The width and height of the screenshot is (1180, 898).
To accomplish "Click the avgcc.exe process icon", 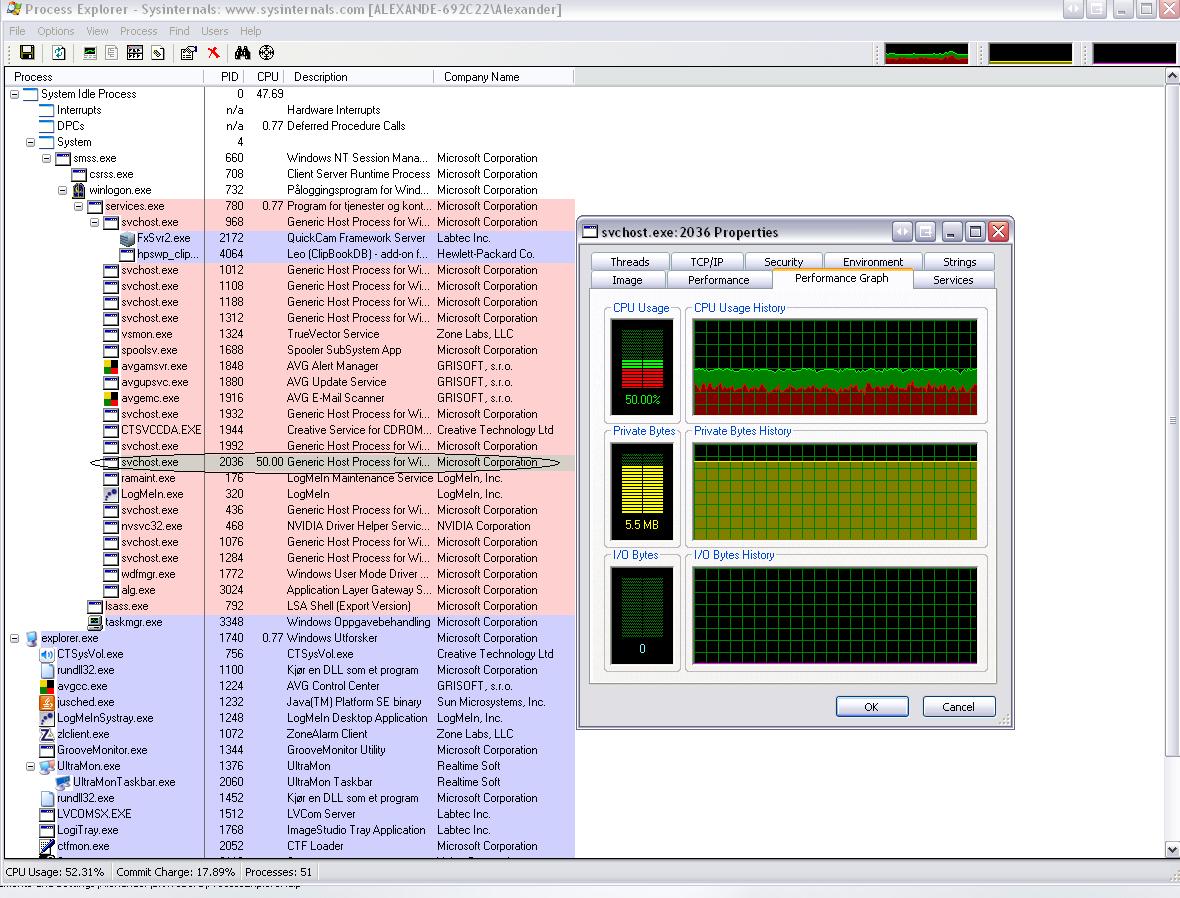I will click(x=47, y=686).
